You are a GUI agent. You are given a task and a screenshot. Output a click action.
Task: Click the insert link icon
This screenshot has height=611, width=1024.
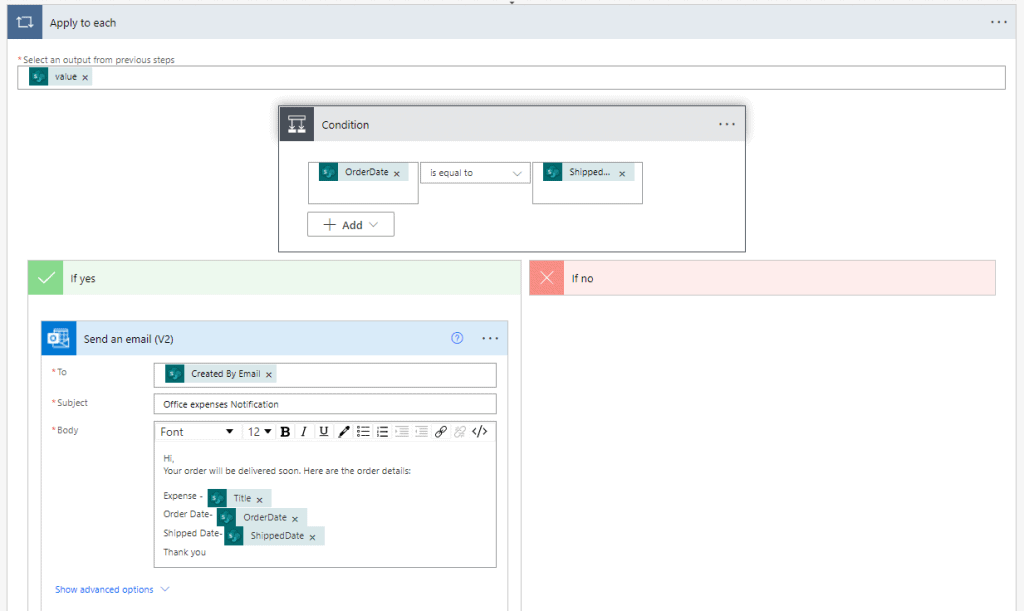pyautogui.click(x=441, y=431)
